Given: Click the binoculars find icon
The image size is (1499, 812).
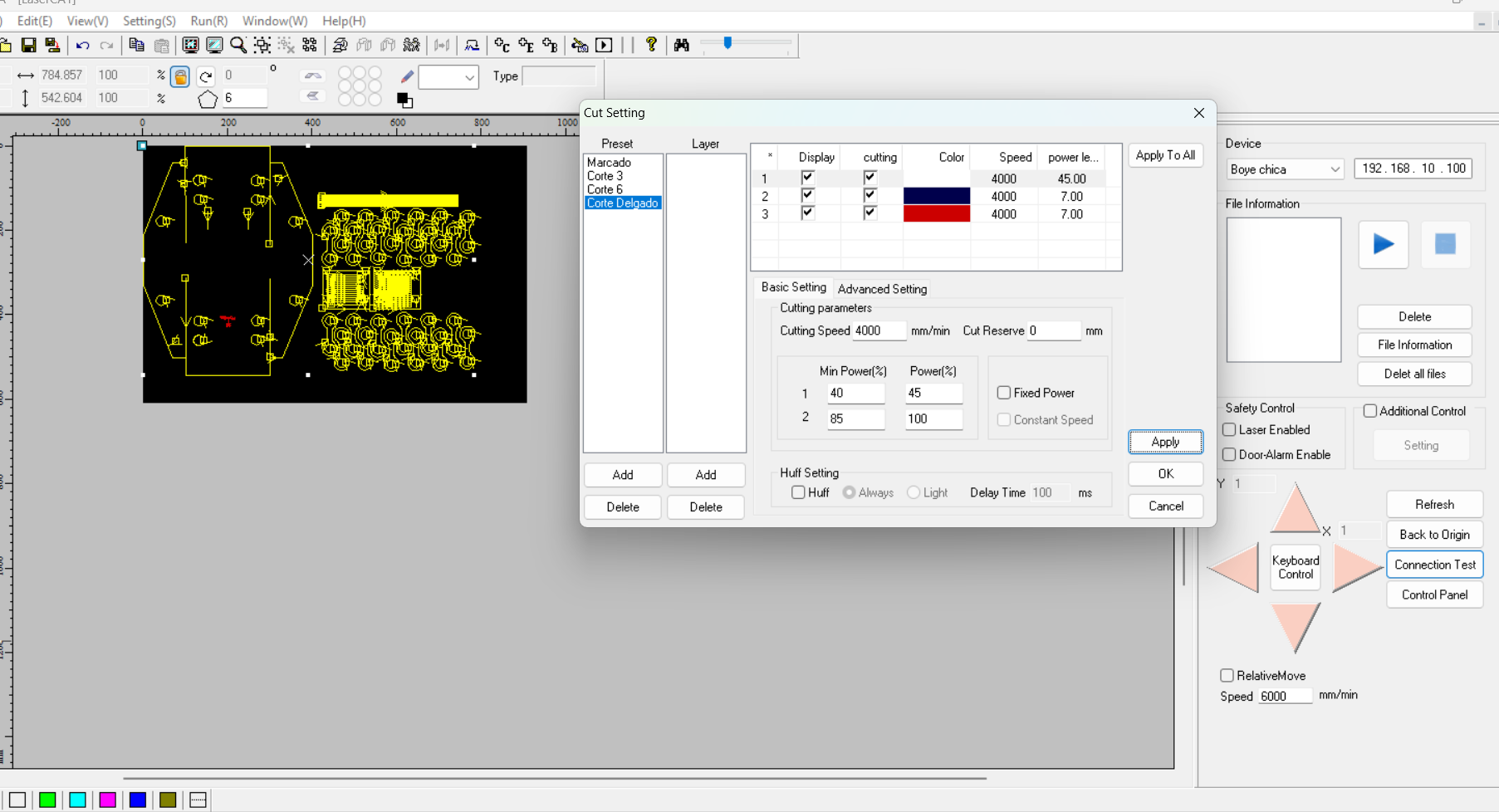Looking at the screenshot, I should [682, 45].
